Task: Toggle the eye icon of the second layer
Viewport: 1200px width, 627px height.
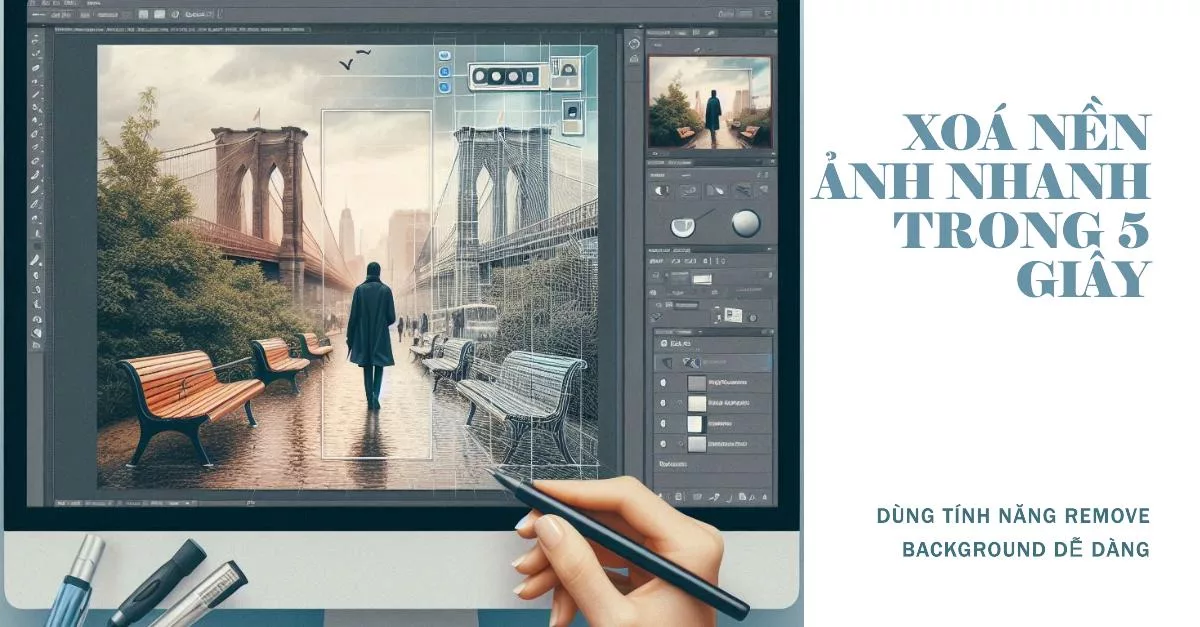Action: (x=661, y=403)
